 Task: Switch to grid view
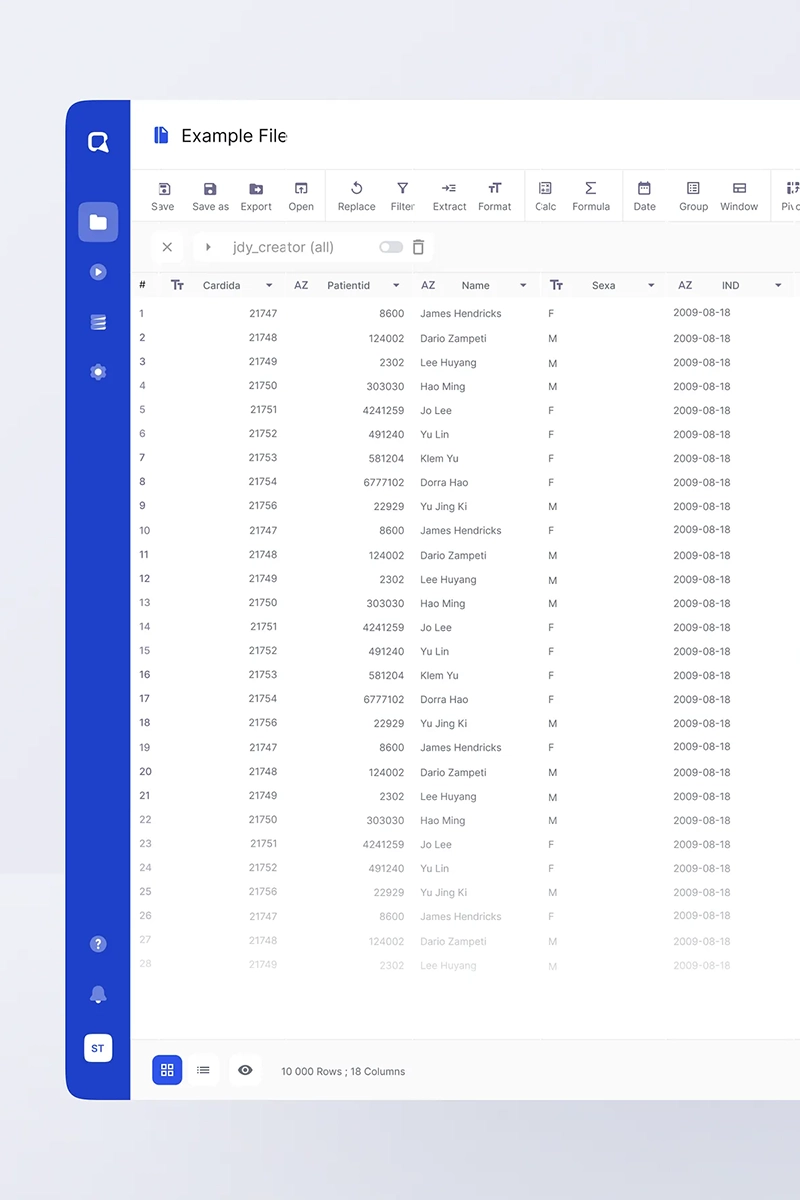click(167, 1070)
